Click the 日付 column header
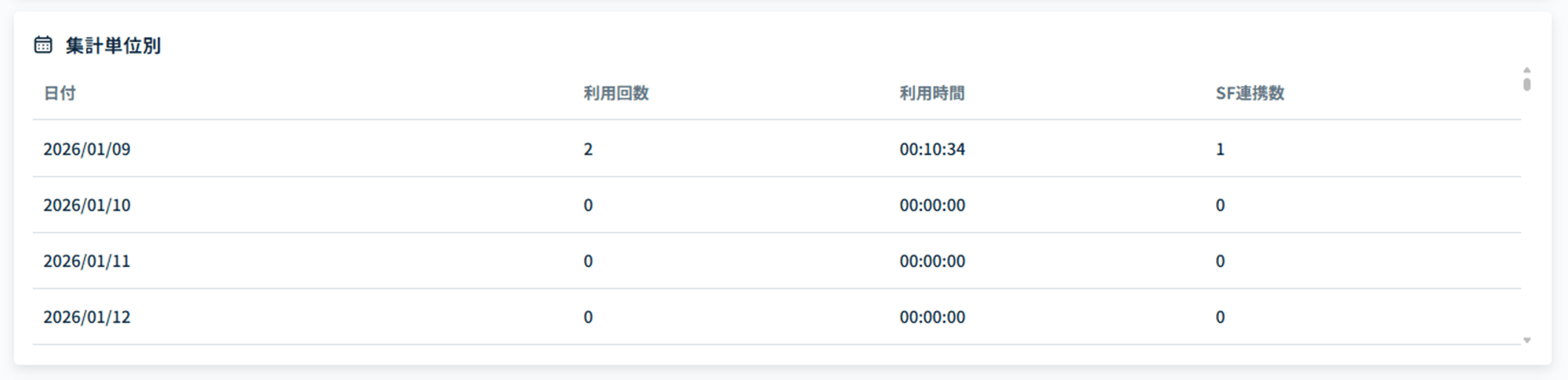Viewport: 1568px width, 380px height. 60,93
